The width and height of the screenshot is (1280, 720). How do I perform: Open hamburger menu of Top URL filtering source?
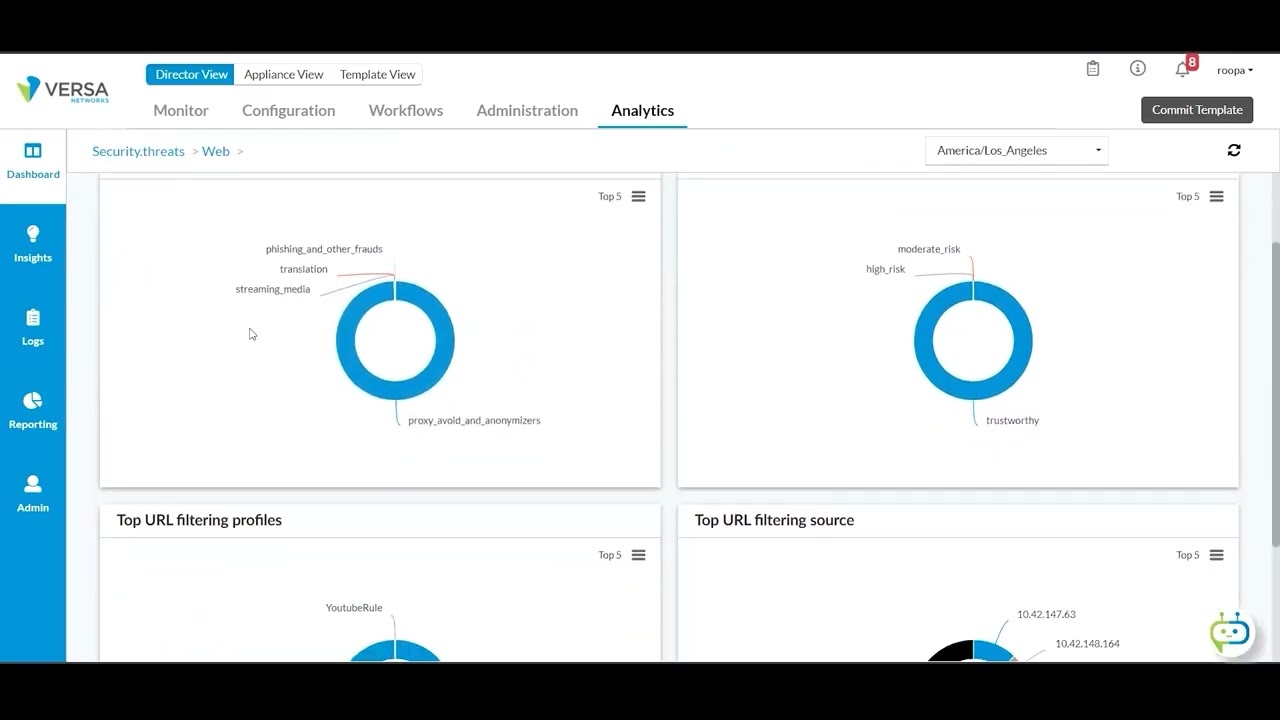1217,555
